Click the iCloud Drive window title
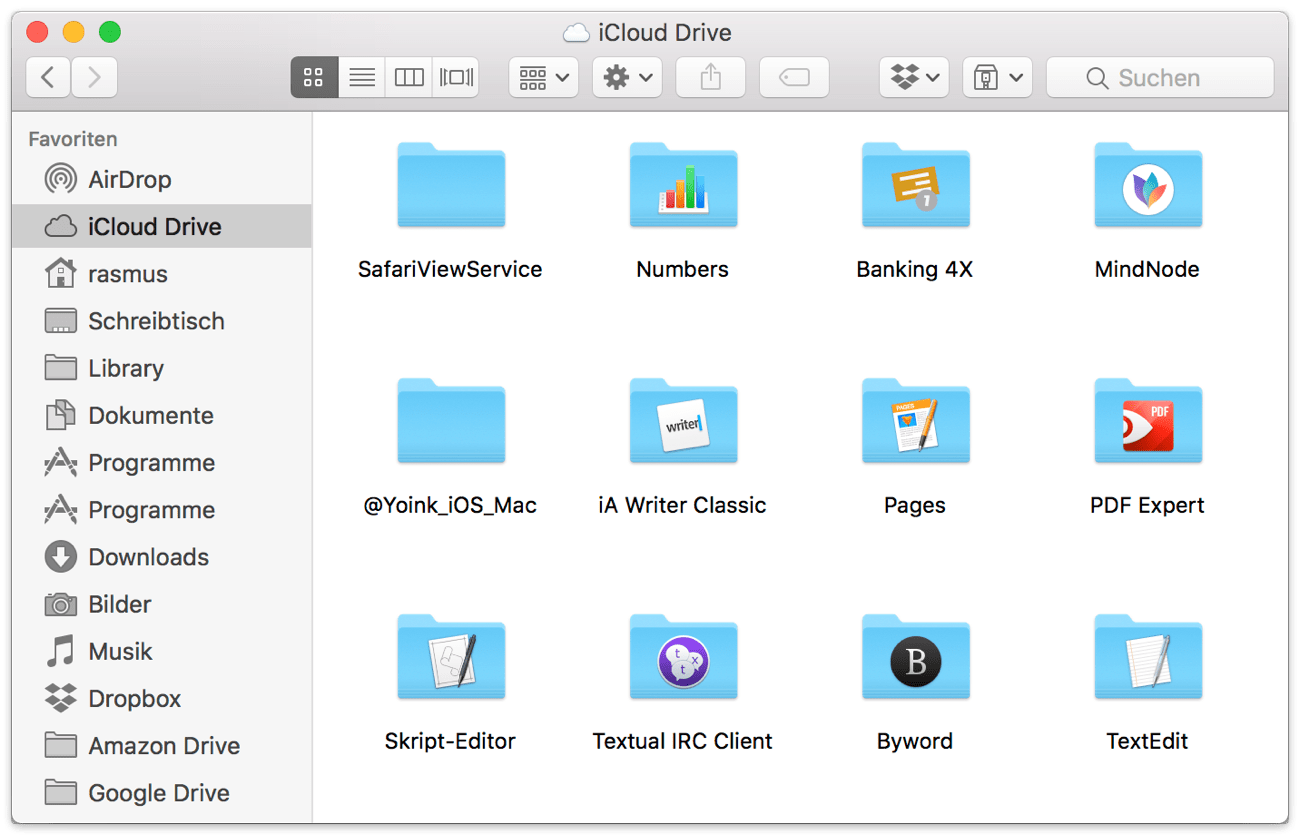This screenshot has height=835, width=1300. pyautogui.click(x=665, y=33)
